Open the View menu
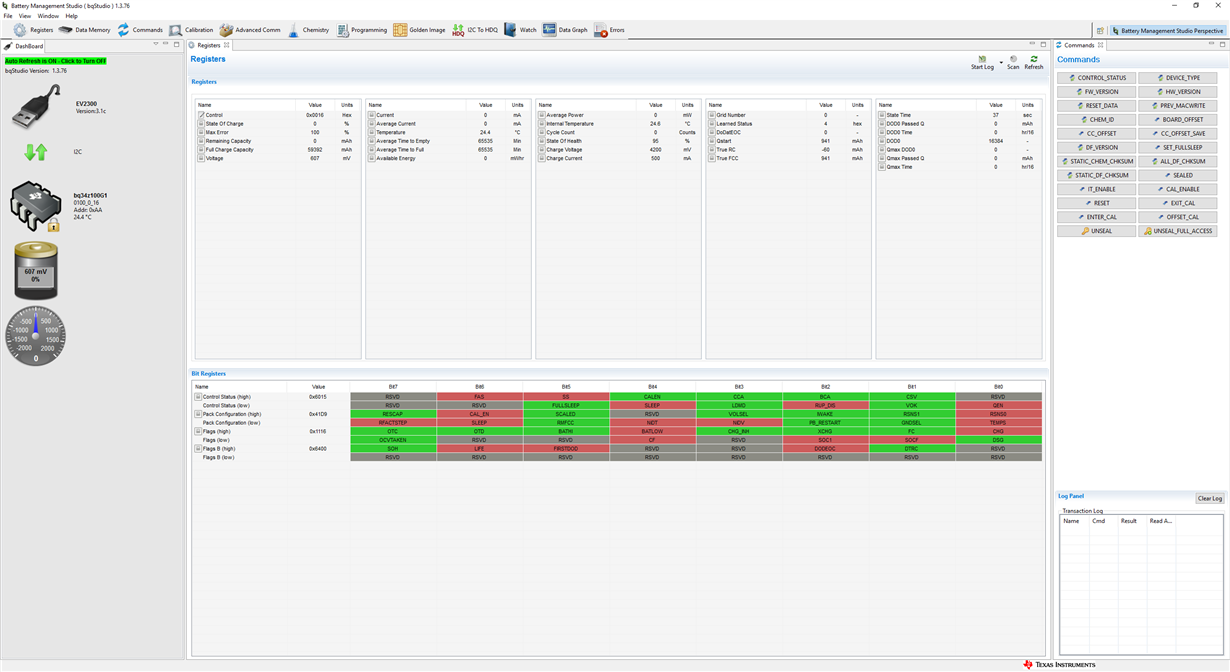1230x672 pixels. 25,16
